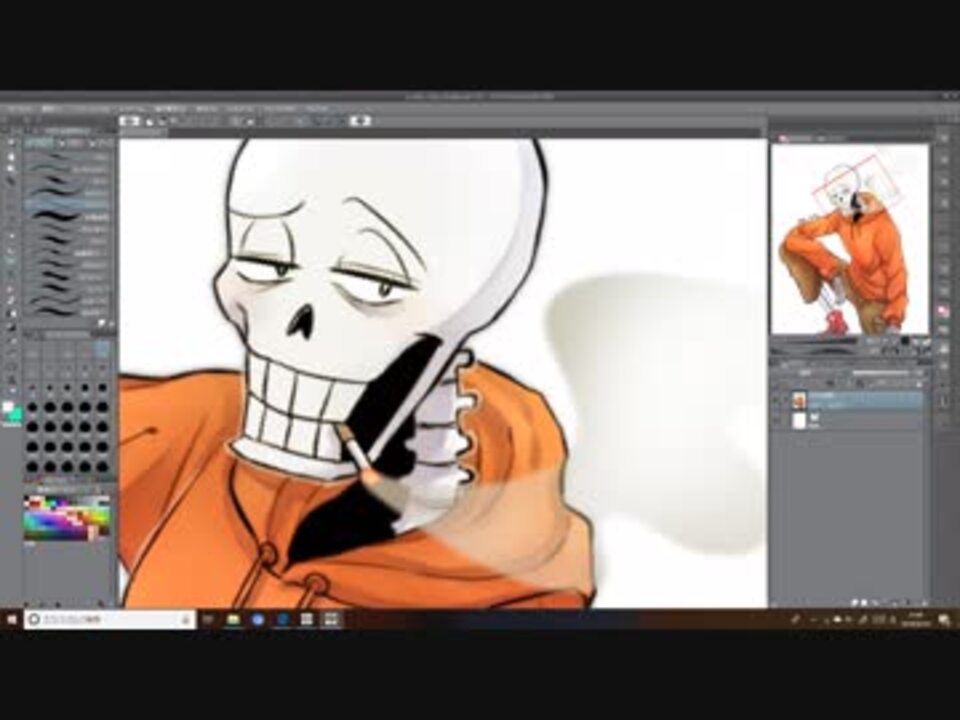Toggle visibility of the top character layer
Image resolution: width=960 pixels, height=720 pixels.
(x=777, y=400)
